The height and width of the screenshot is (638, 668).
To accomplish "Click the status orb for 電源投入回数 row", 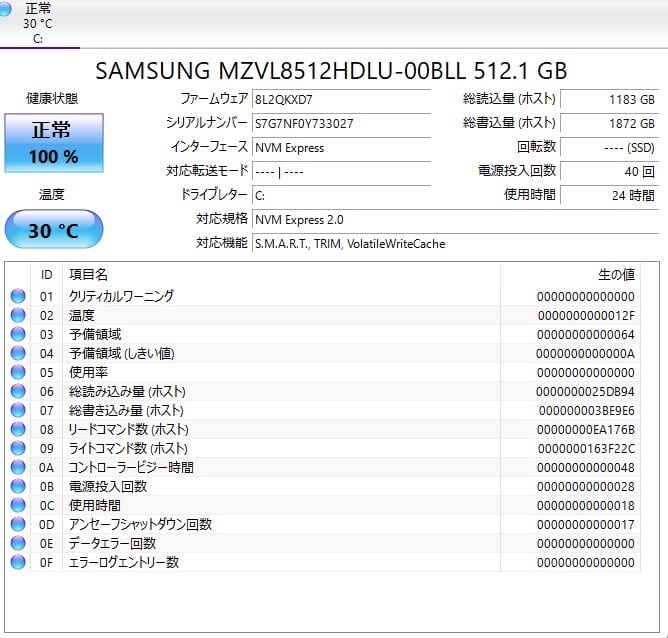I will [x=18, y=486].
